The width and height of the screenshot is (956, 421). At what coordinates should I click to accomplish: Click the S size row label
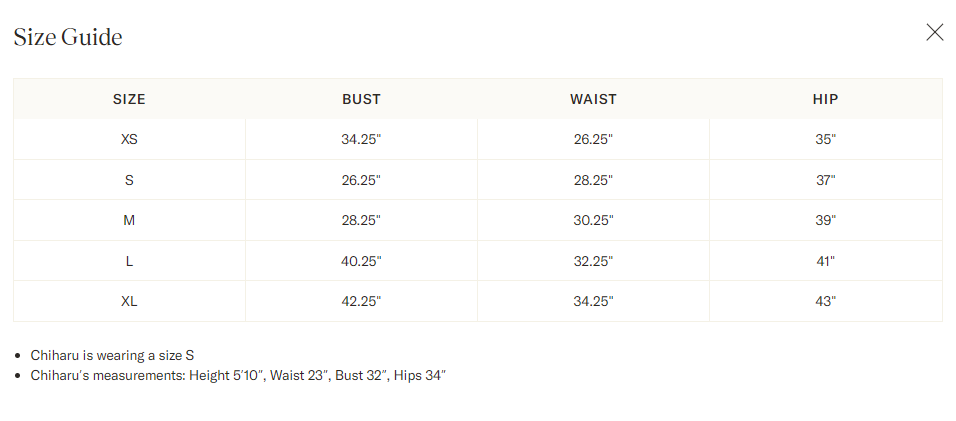(129, 180)
